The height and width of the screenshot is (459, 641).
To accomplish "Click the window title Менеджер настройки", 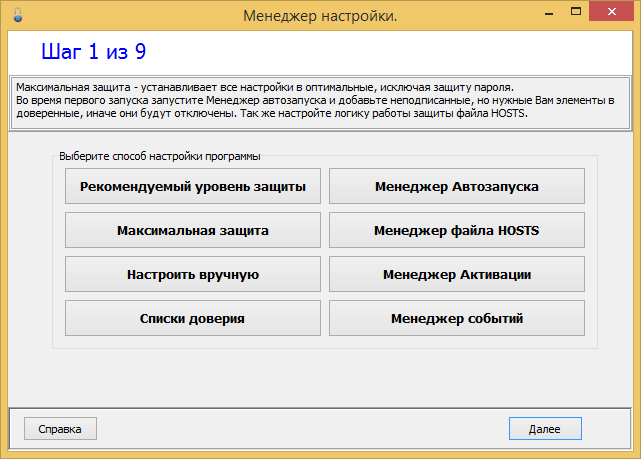I will point(320,16).
